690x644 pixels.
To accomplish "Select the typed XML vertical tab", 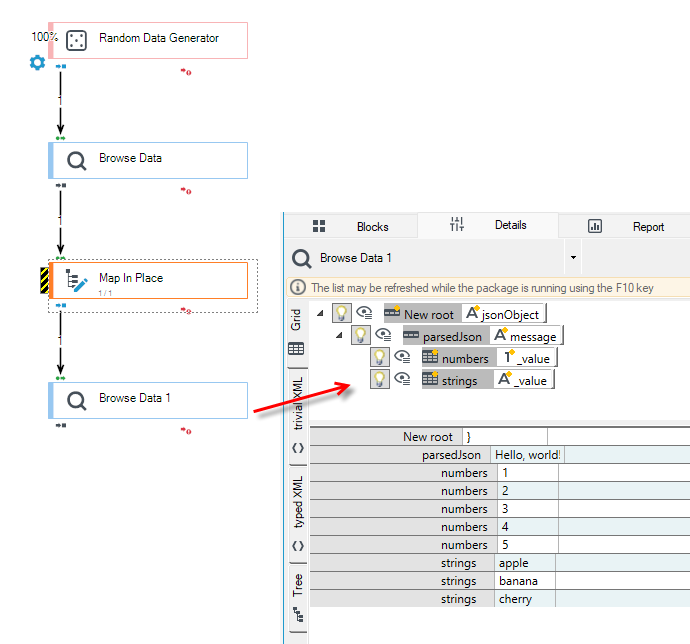I will (298, 514).
